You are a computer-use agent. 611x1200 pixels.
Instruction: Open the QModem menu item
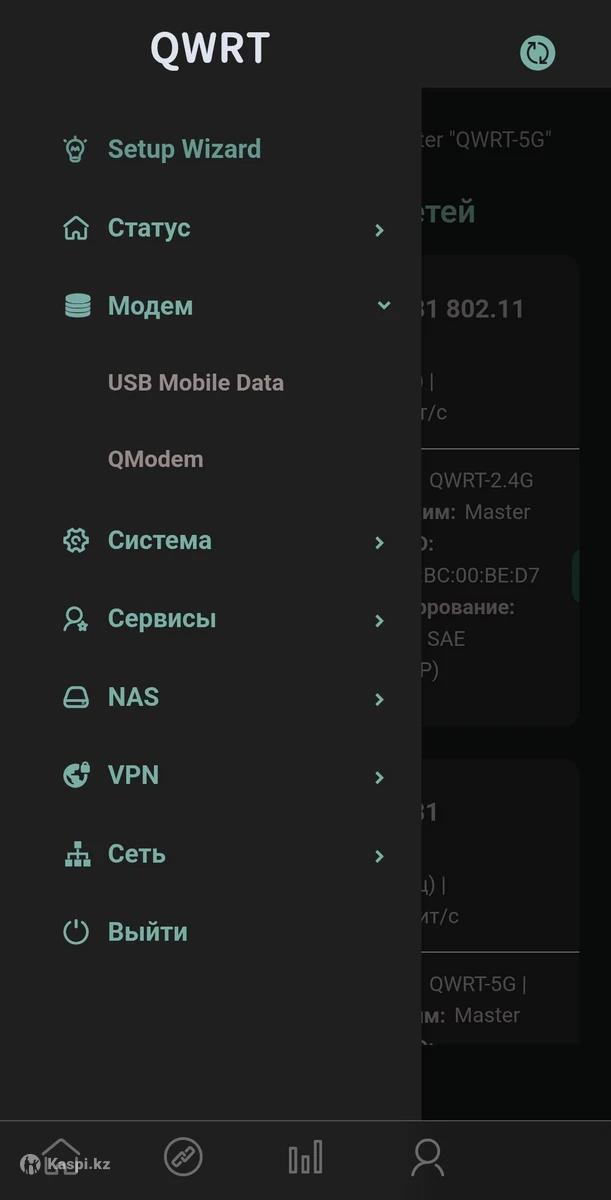pyautogui.click(x=155, y=460)
